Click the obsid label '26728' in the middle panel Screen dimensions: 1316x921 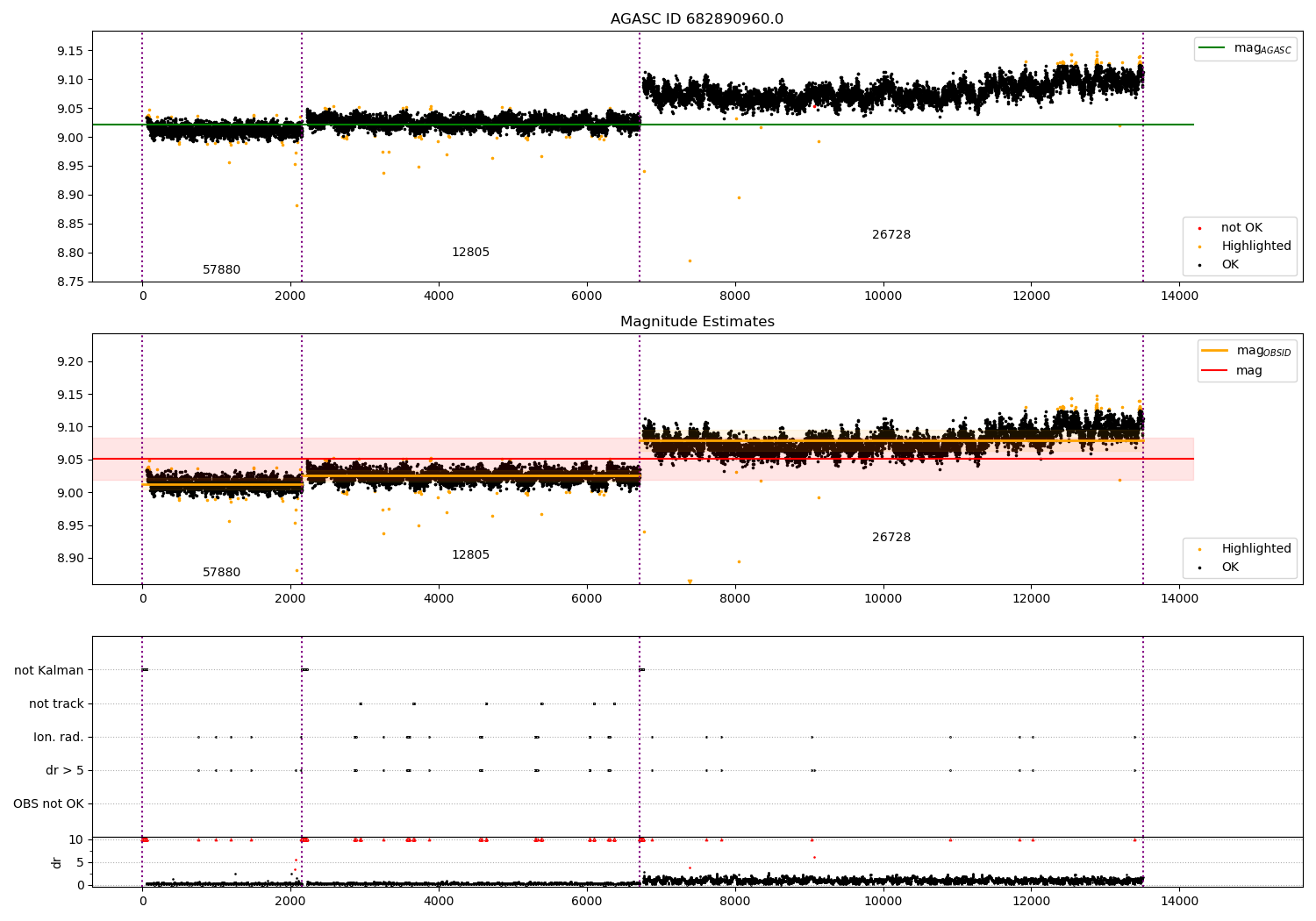click(891, 538)
